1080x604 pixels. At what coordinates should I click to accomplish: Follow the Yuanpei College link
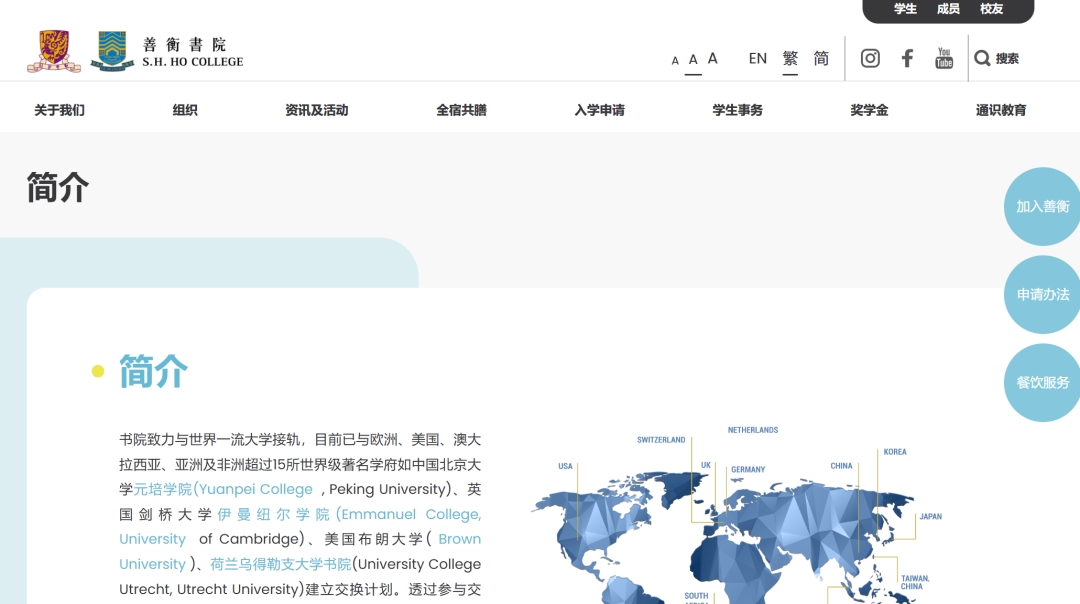(x=224, y=489)
